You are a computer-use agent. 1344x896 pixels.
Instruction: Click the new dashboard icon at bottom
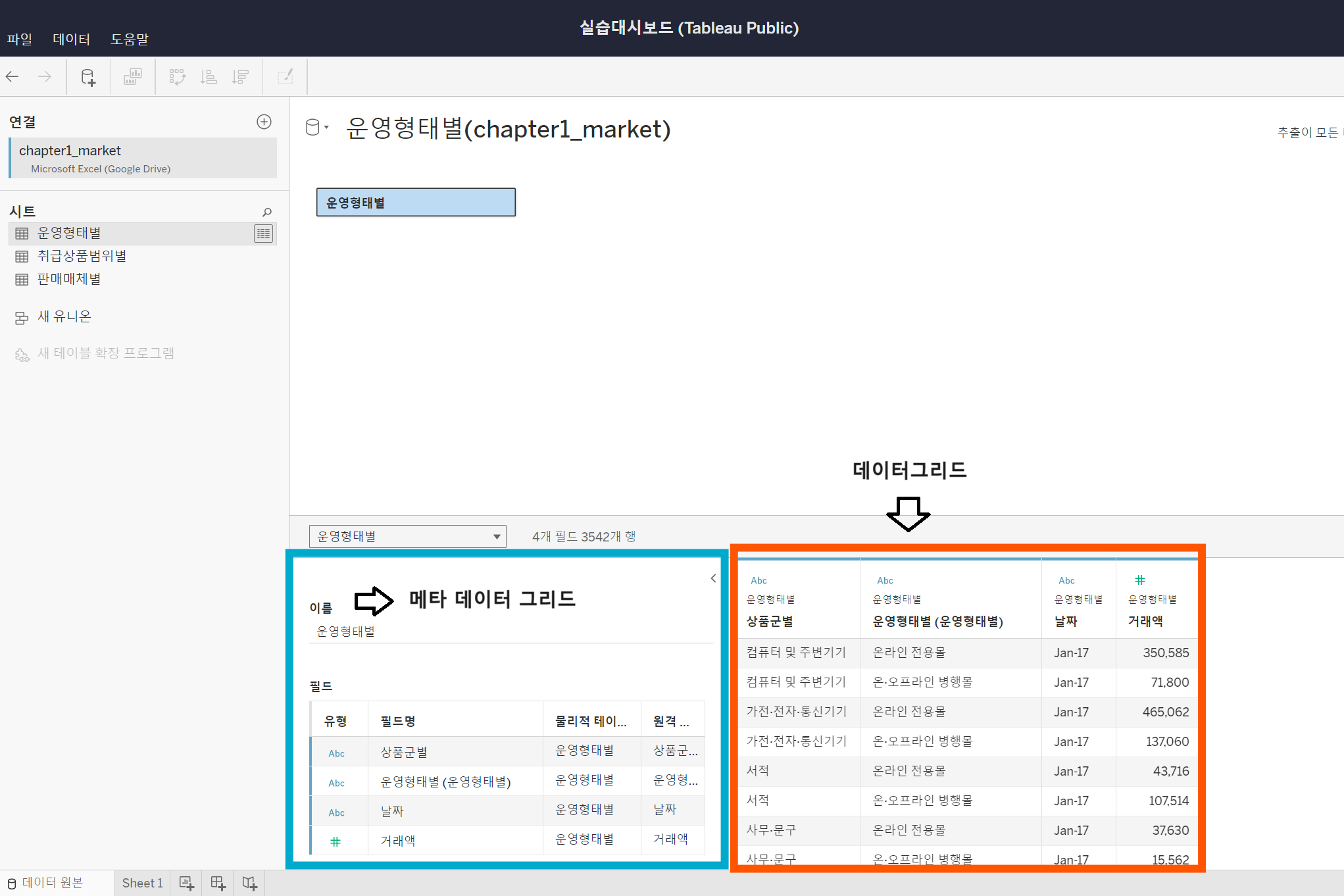[x=218, y=883]
